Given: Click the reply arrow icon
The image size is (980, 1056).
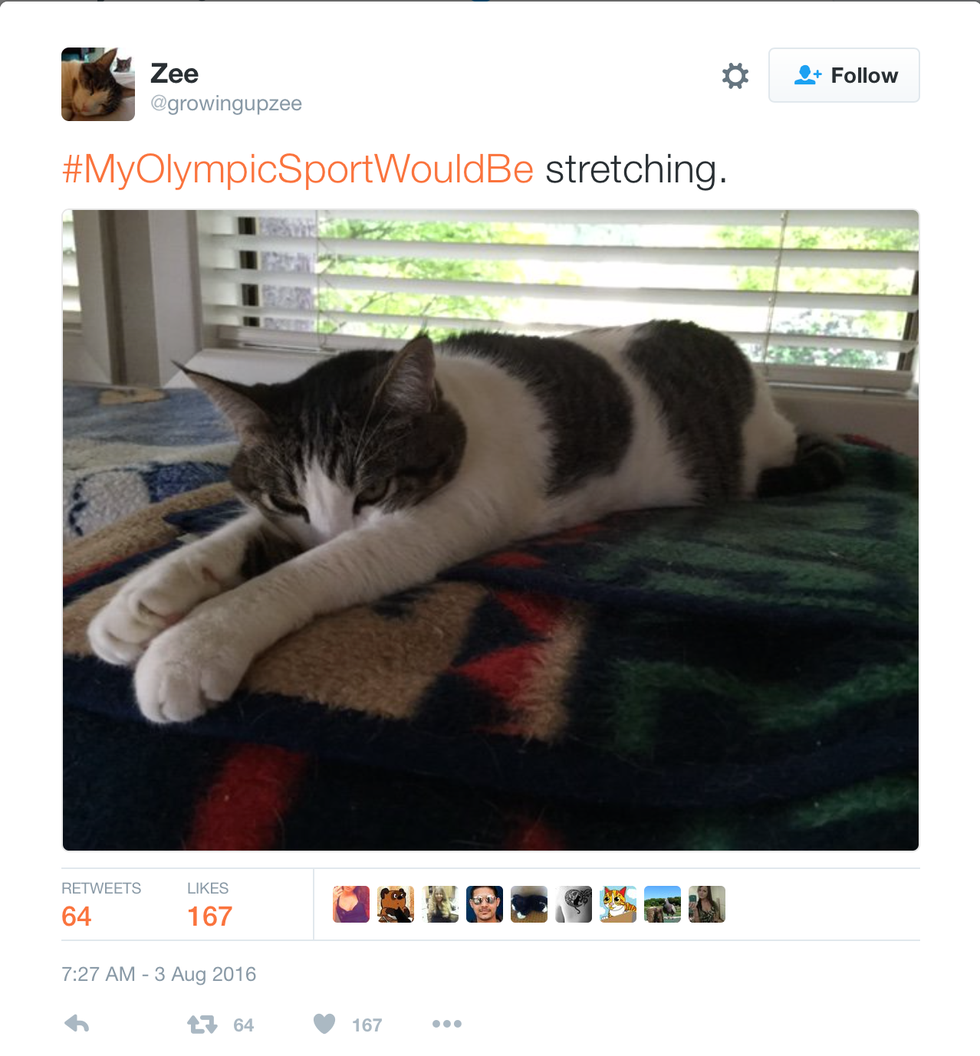Looking at the screenshot, I should coord(77,1024).
